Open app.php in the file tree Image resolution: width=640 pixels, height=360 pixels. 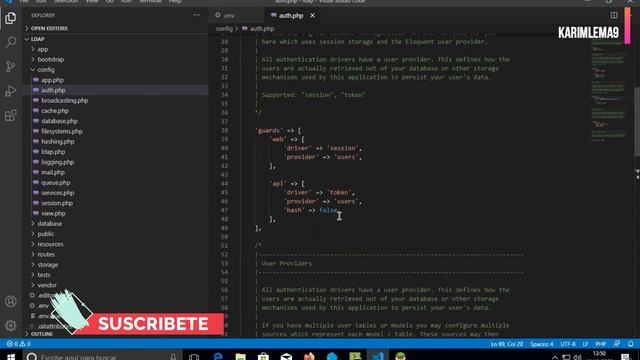52,80
